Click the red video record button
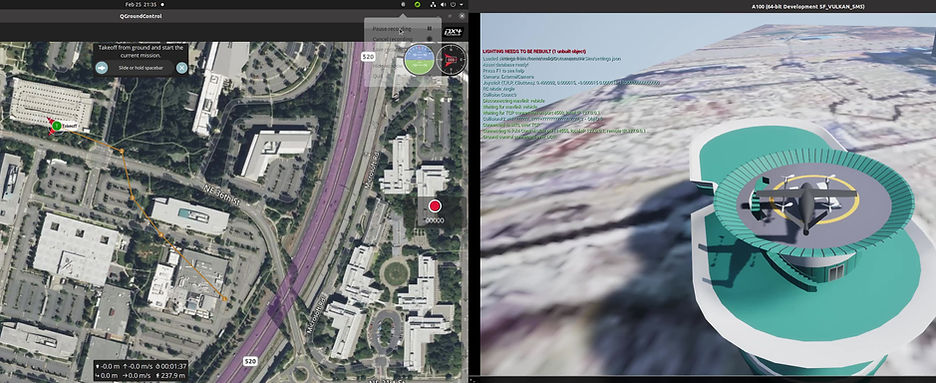 tap(435, 206)
